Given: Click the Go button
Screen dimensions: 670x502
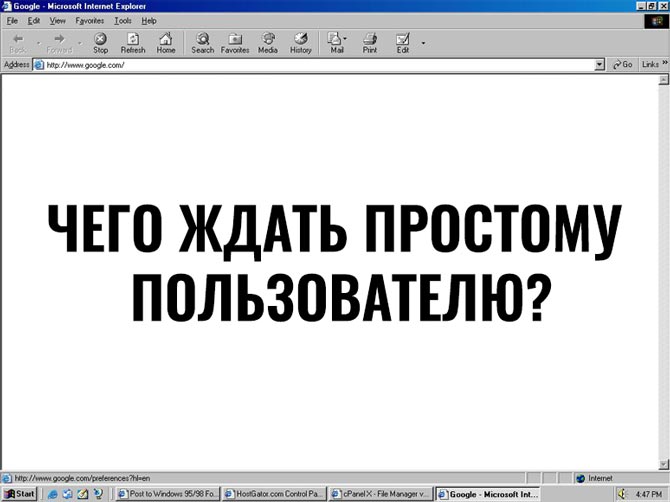Looking at the screenshot, I should [x=623, y=64].
